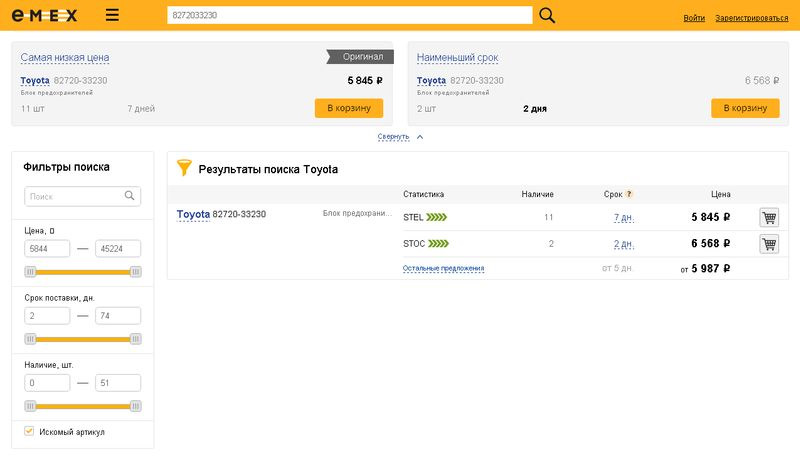This screenshot has height=460, width=800.
Task: Click the filter Поиск input field
Action: (83, 196)
